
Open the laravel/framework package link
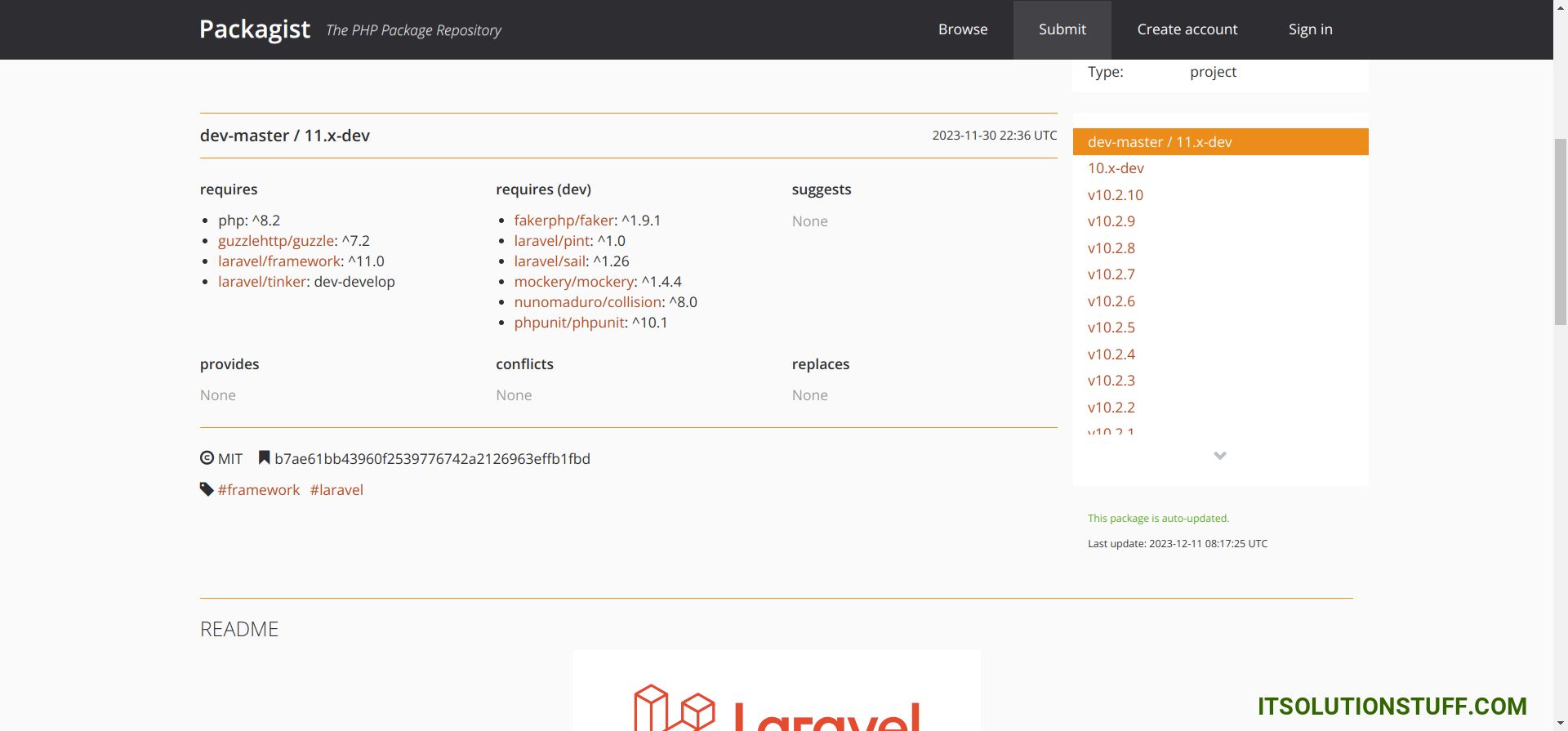pos(279,261)
